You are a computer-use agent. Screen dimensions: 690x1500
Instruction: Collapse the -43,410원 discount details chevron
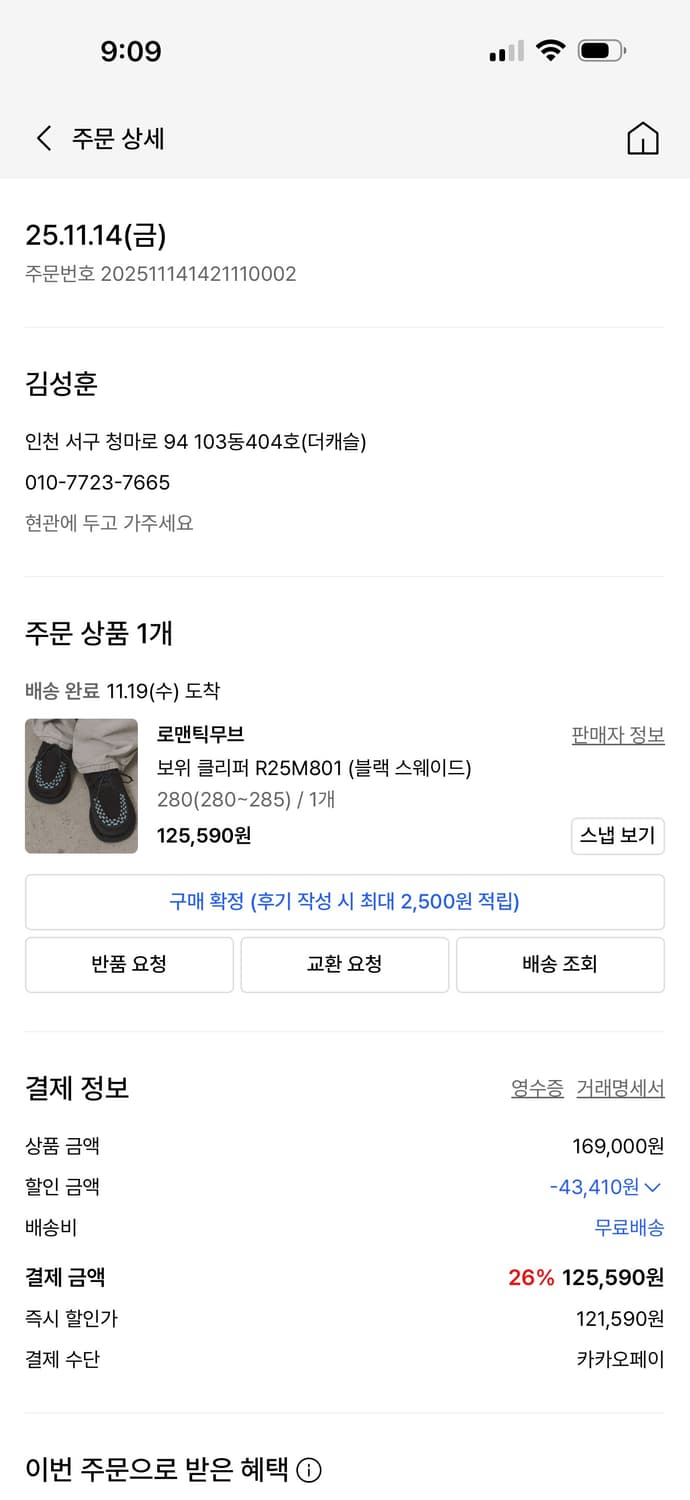coord(655,1187)
